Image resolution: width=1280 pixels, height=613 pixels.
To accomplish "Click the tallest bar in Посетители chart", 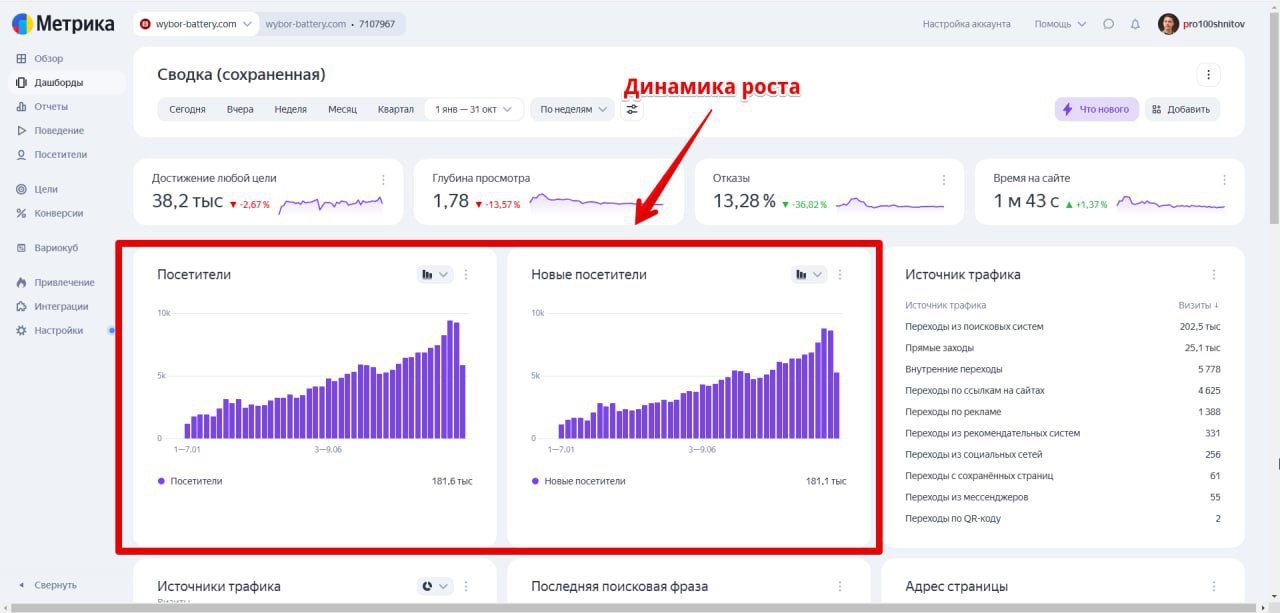I will (451, 379).
